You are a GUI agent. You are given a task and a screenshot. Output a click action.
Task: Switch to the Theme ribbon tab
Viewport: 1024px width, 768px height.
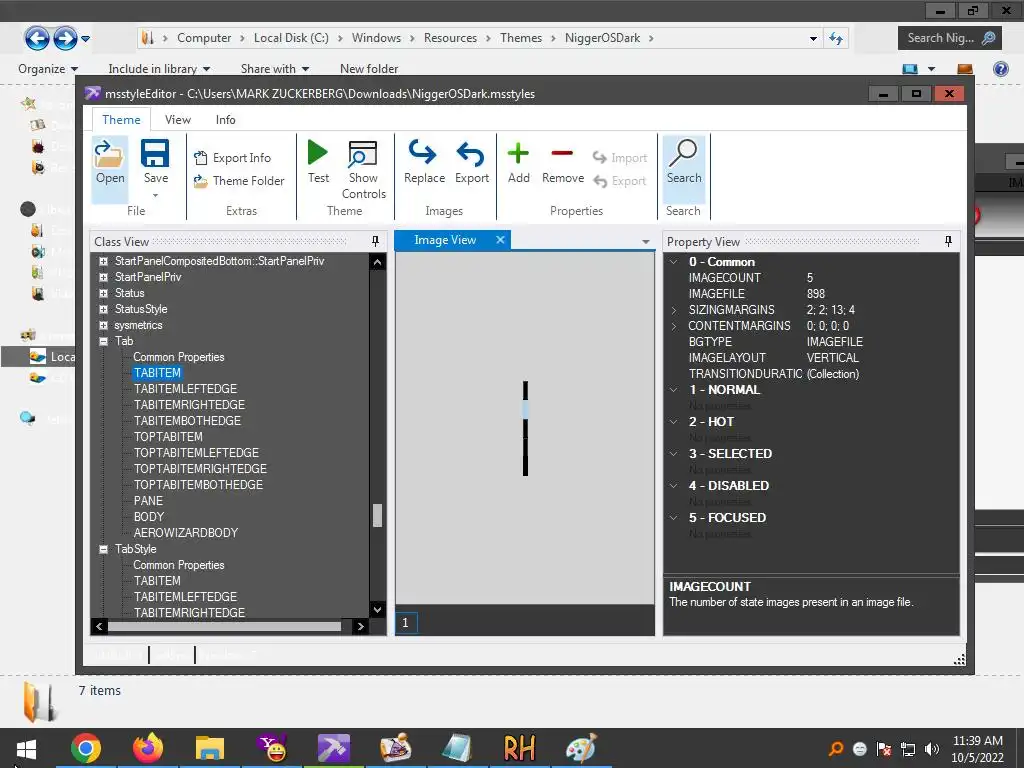click(x=121, y=120)
